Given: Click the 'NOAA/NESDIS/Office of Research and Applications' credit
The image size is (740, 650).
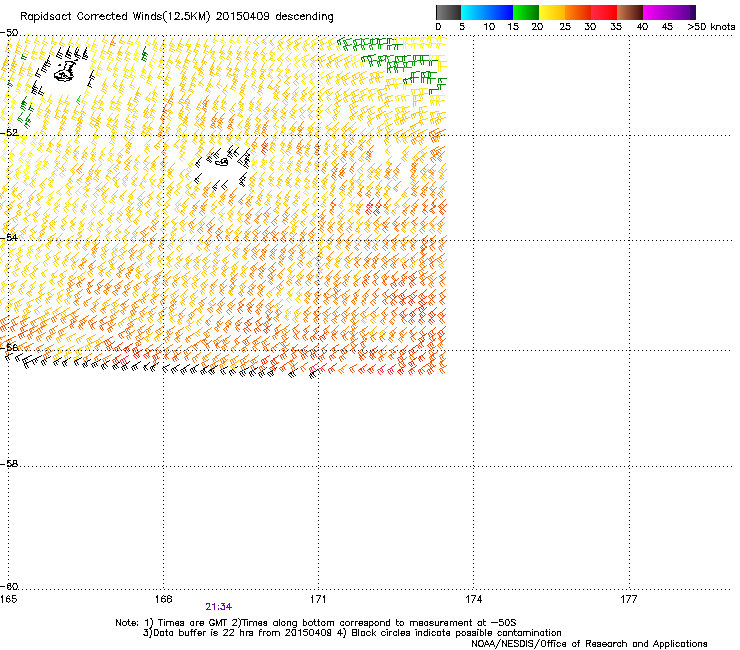Looking at the screenshot, I should point(589,644).
